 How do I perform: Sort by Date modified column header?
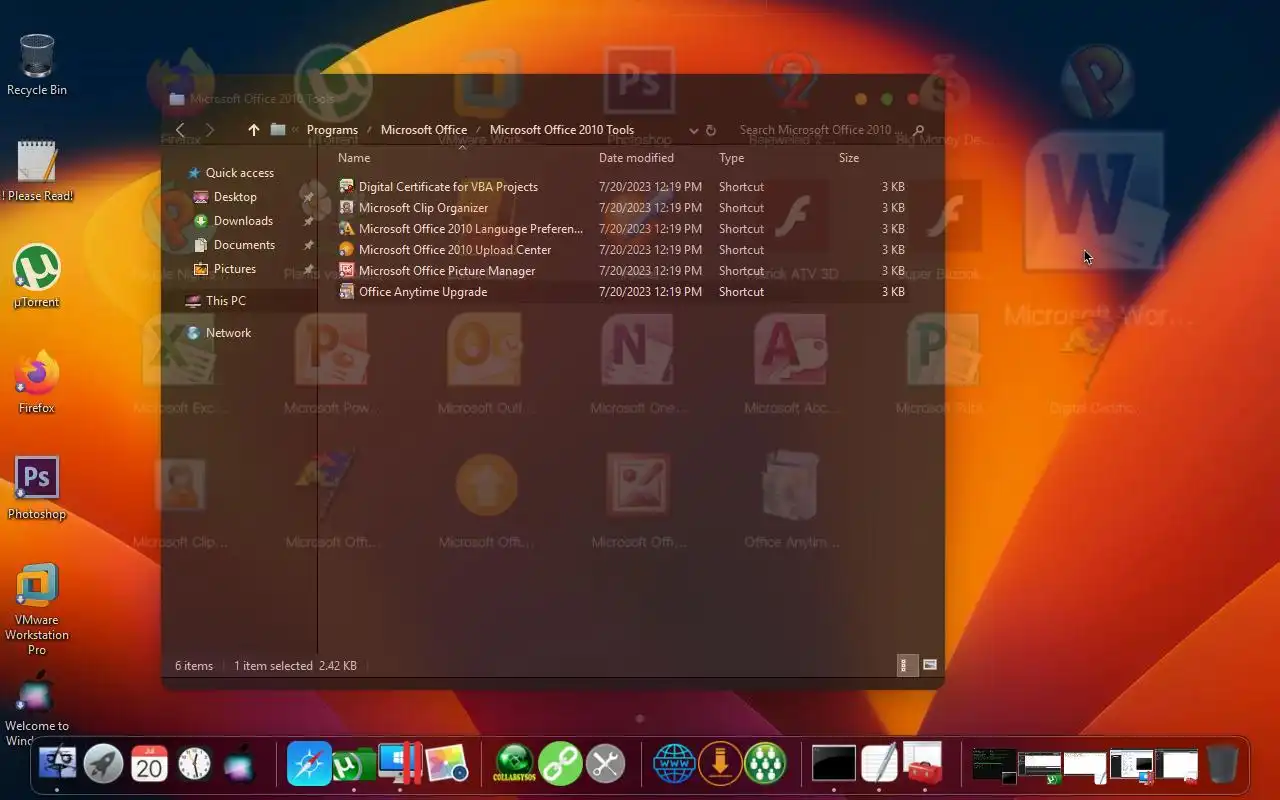pyautogui.click(x=636, y=158)
